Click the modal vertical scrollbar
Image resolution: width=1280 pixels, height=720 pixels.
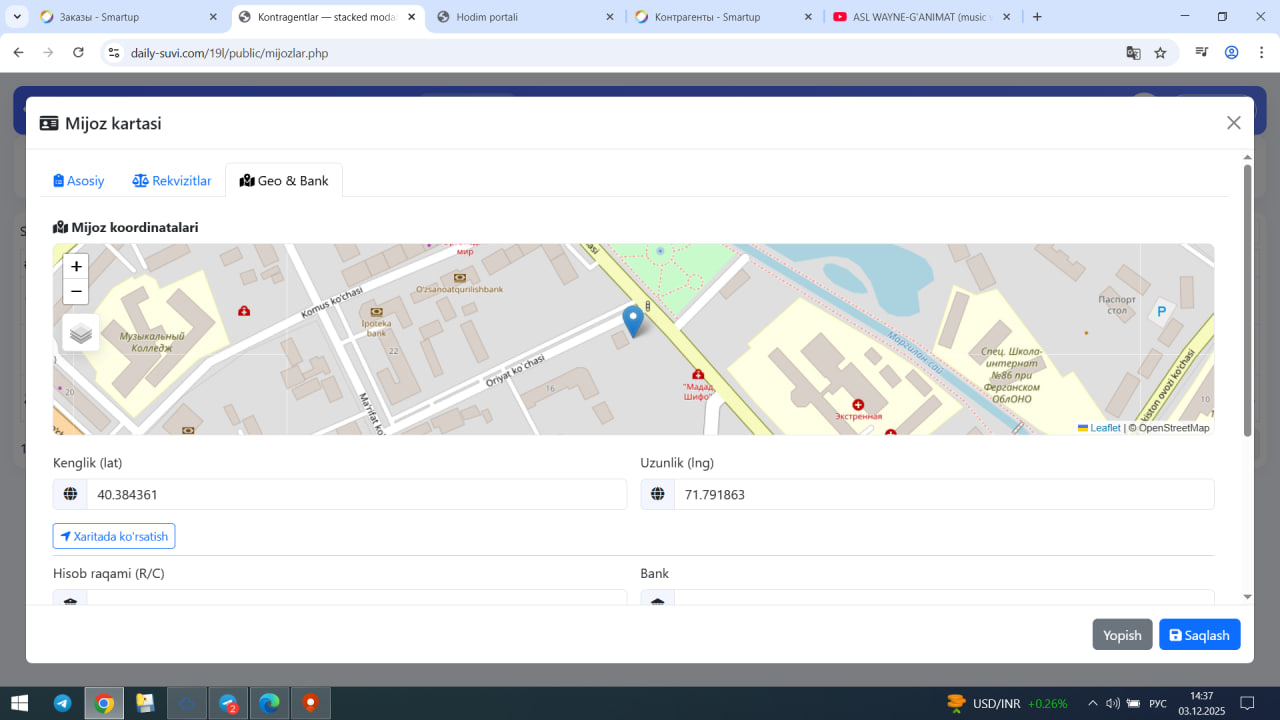pos(1247,300)
